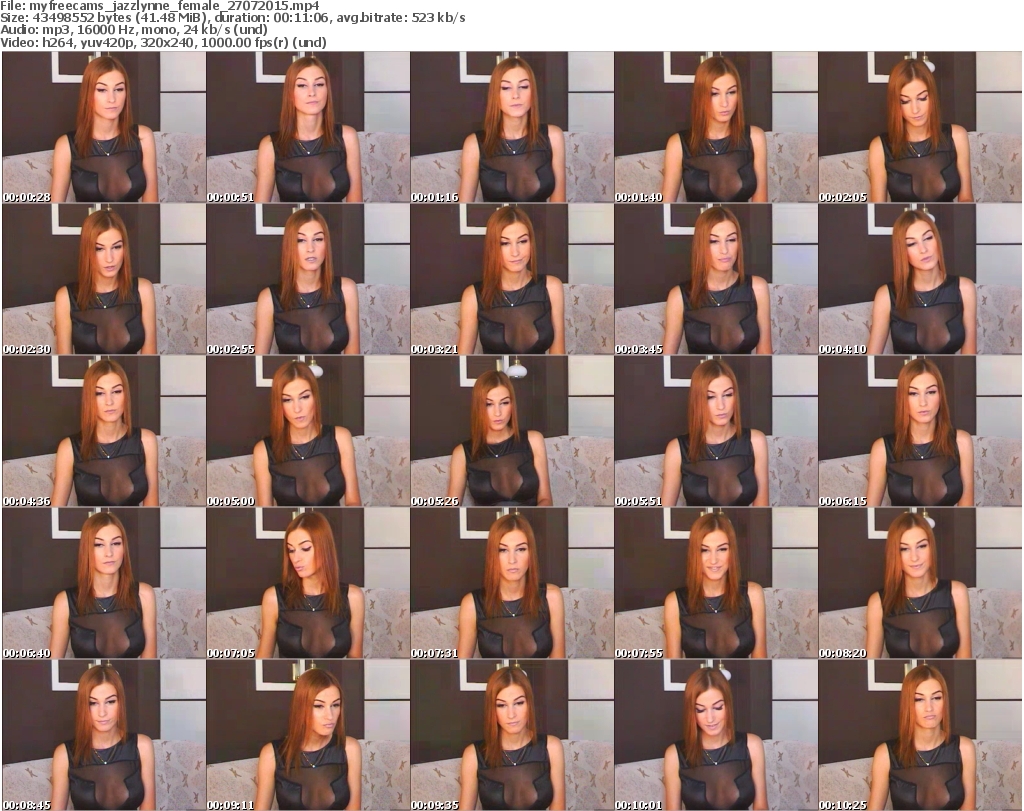Click the thumbnail at 00:01:40

click(x=716, y=127)
